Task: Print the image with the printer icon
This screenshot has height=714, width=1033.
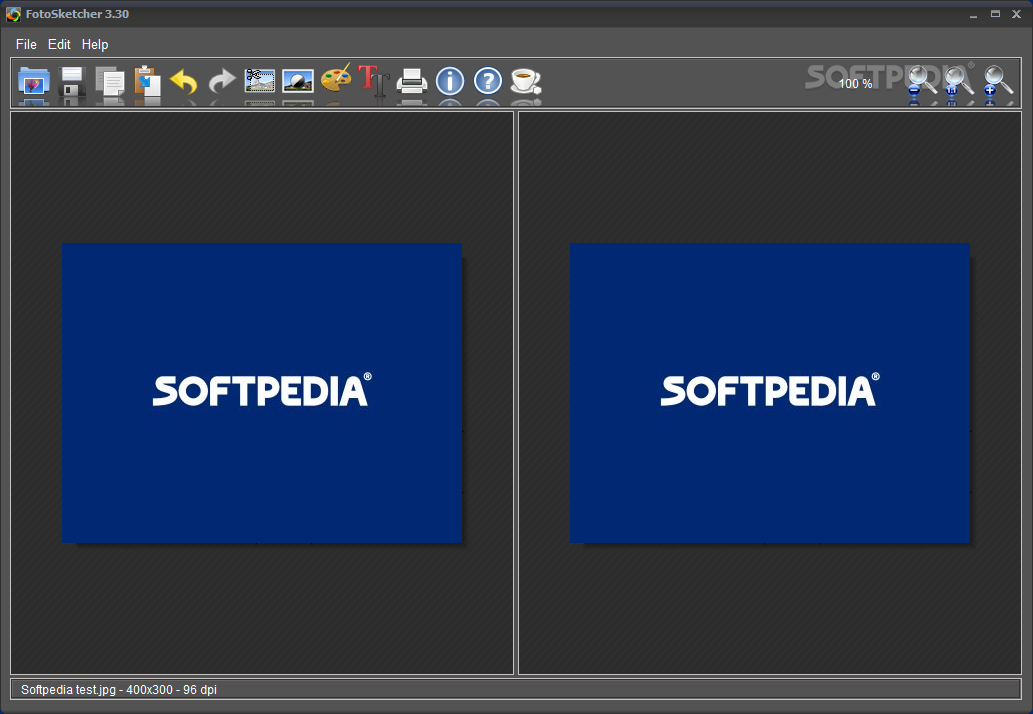Action: coord(412,82)
